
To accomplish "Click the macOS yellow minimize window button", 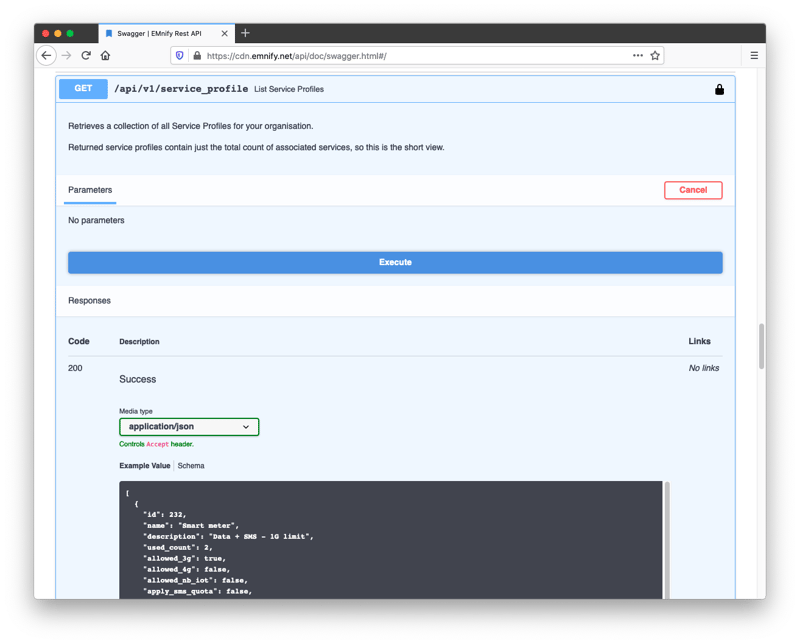I will 58,33.
